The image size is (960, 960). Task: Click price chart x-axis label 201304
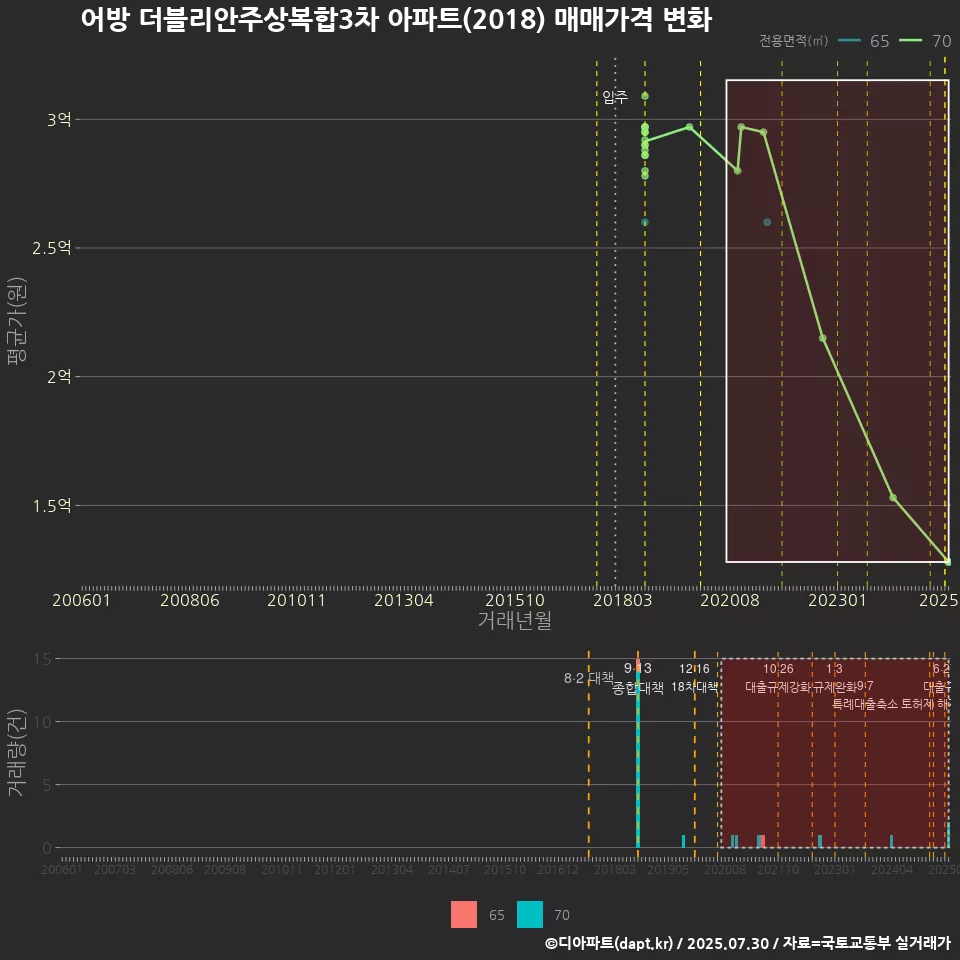pos(403,600)
